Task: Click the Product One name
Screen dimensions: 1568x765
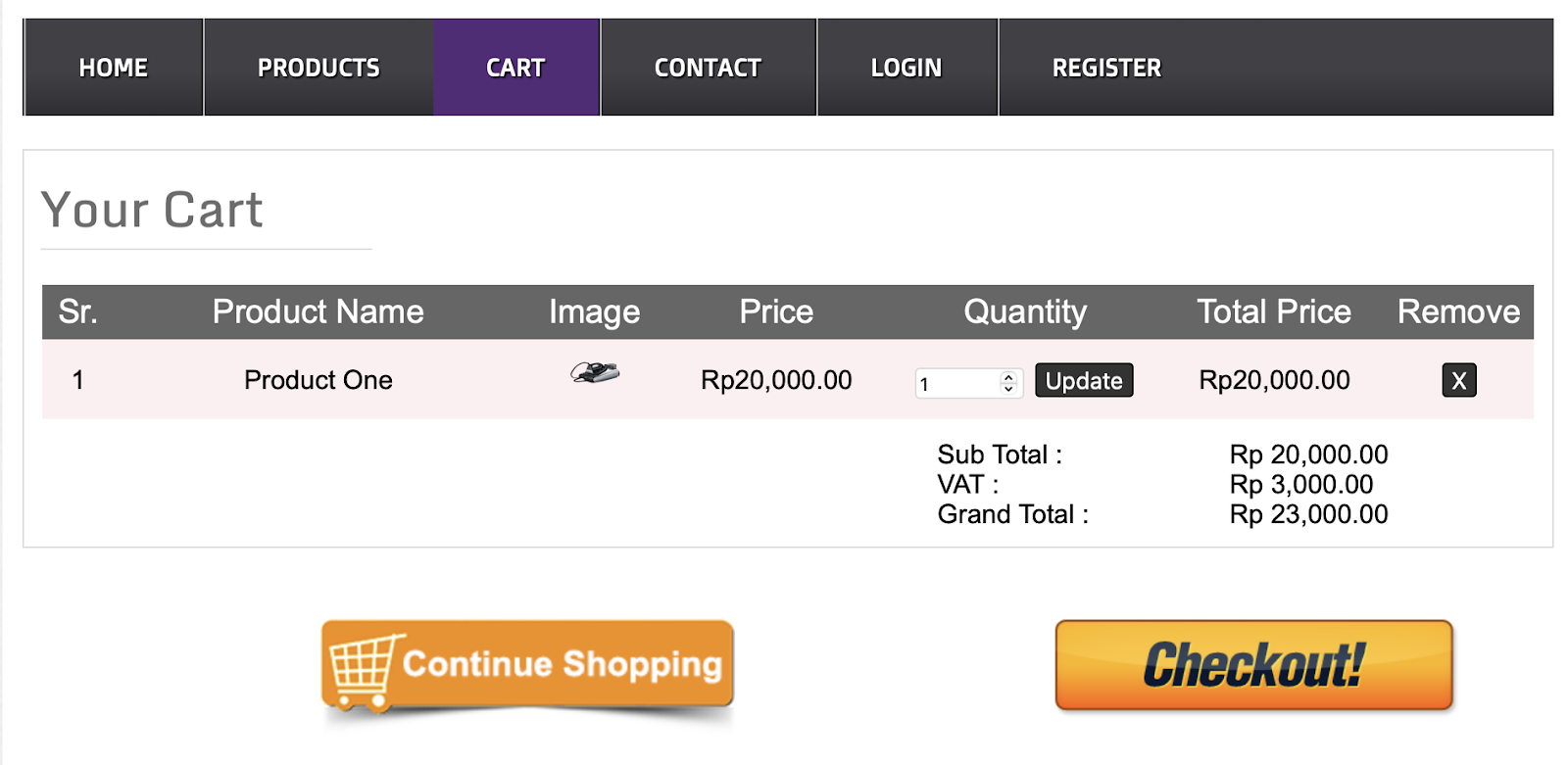Action: tap(318, 380)
